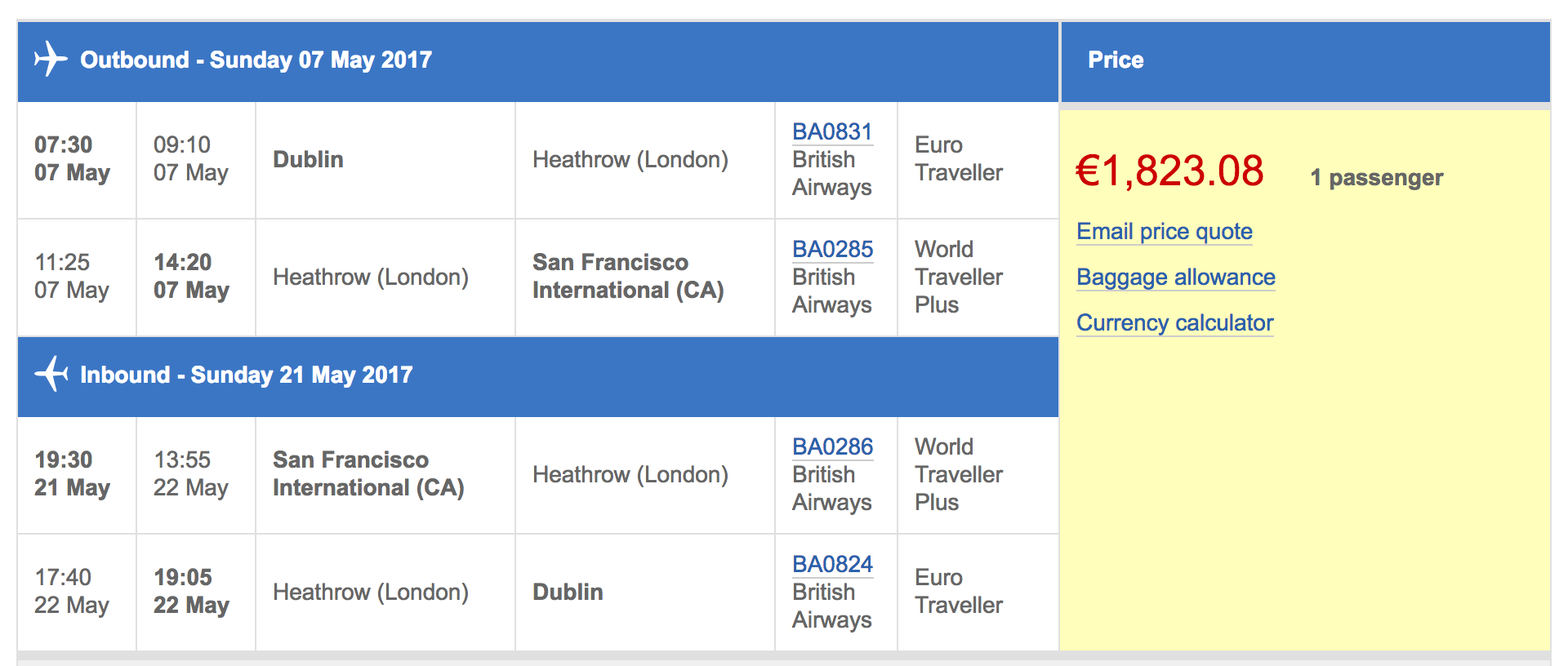Viewport: 1568px width, 666px height.
Task: Click the inbound airplane icon
Action: point(51,374)
